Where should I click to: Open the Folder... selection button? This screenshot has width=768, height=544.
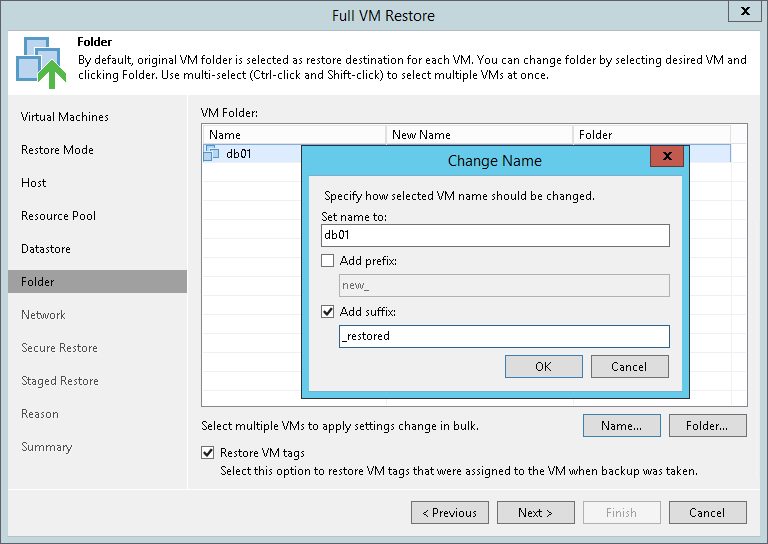click(707, 426)
